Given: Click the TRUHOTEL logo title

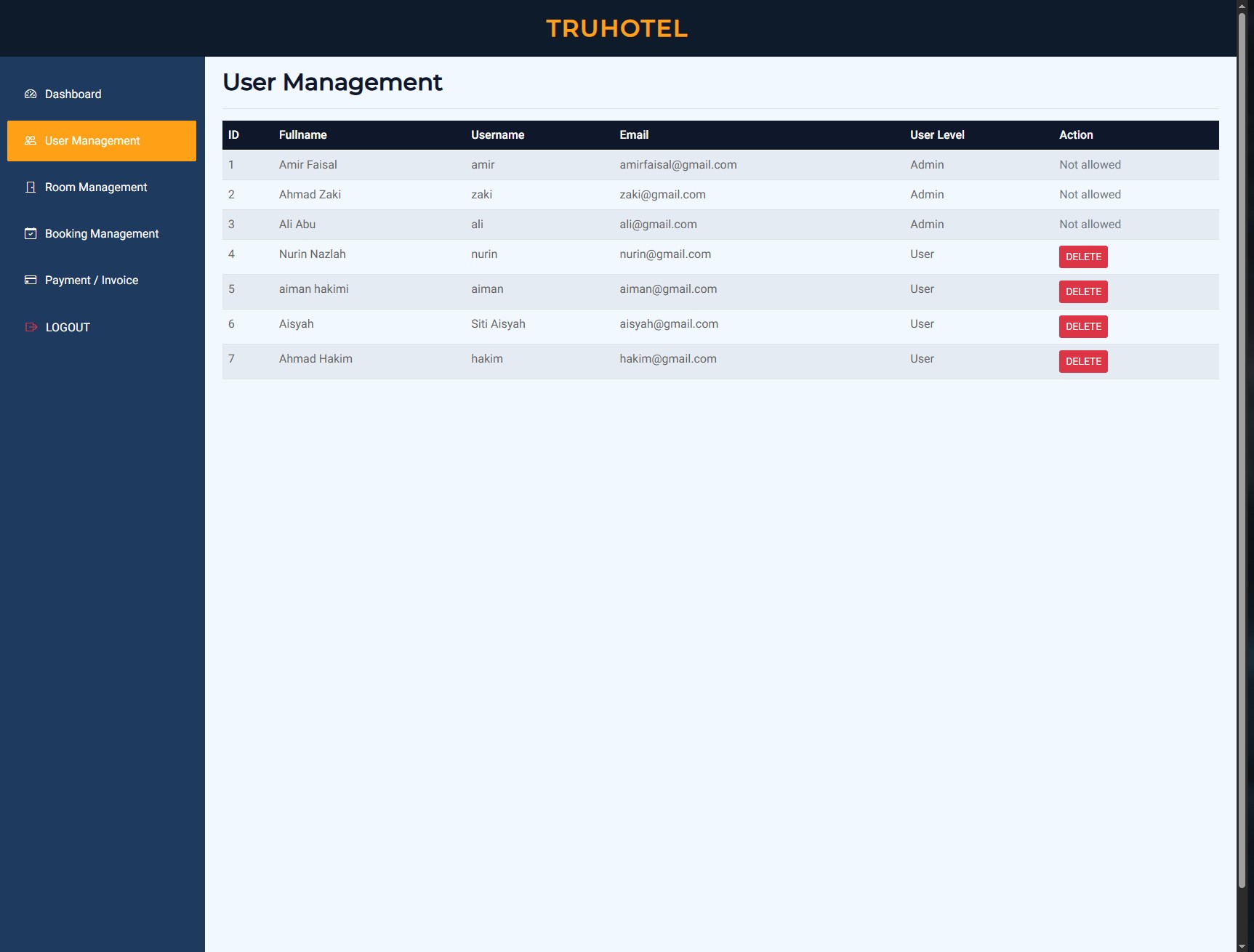Looking at the screenshot, I should (616, 28).
